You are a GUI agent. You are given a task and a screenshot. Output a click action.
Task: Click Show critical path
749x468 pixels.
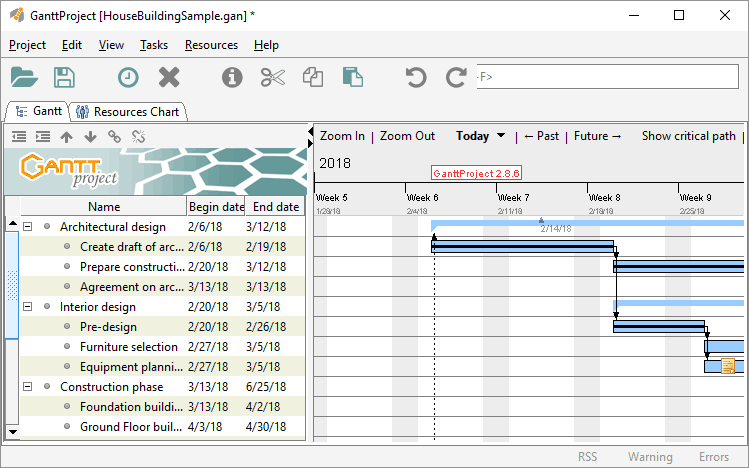coord(688,136)
